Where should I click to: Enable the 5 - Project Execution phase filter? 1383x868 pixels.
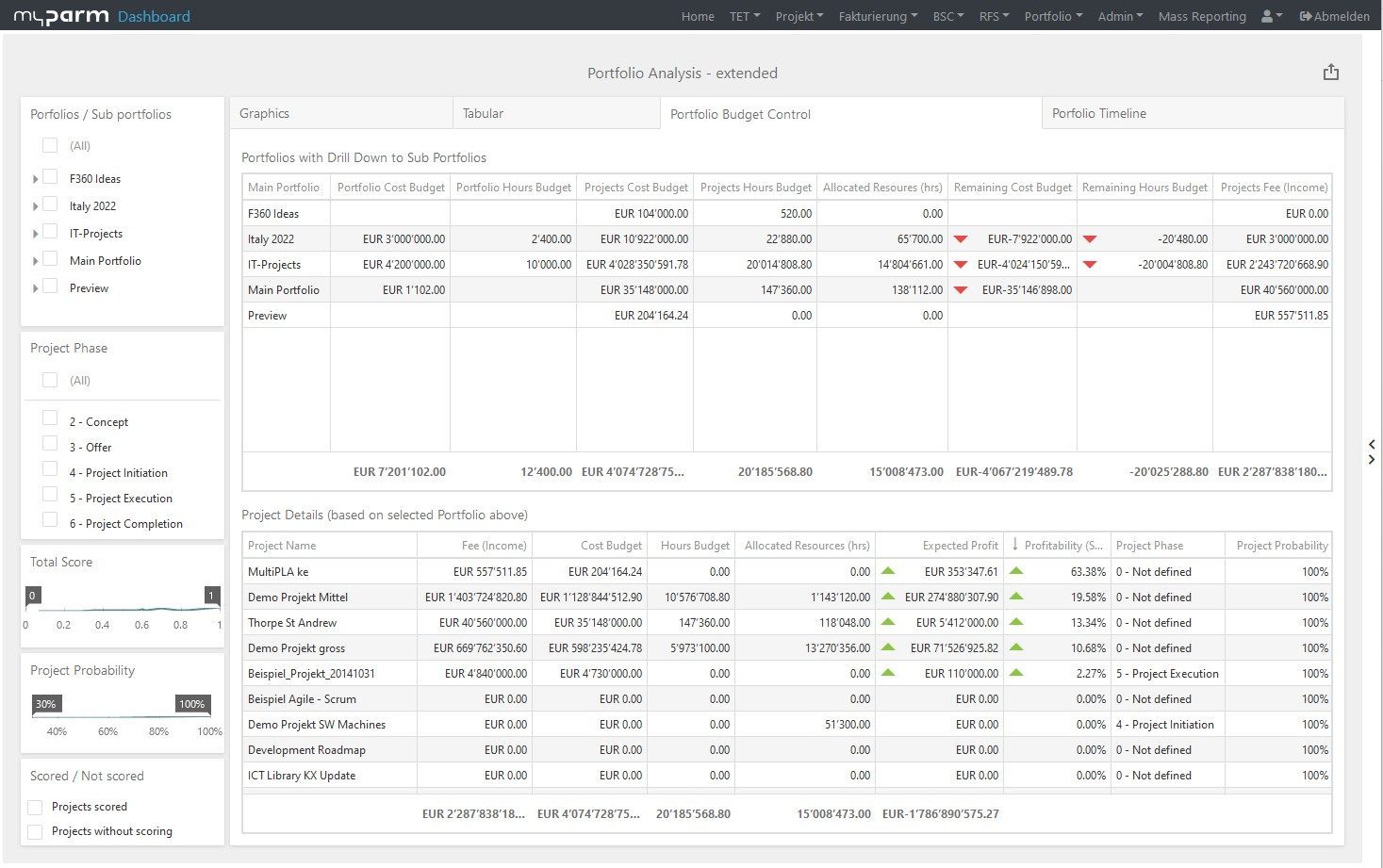51,496
